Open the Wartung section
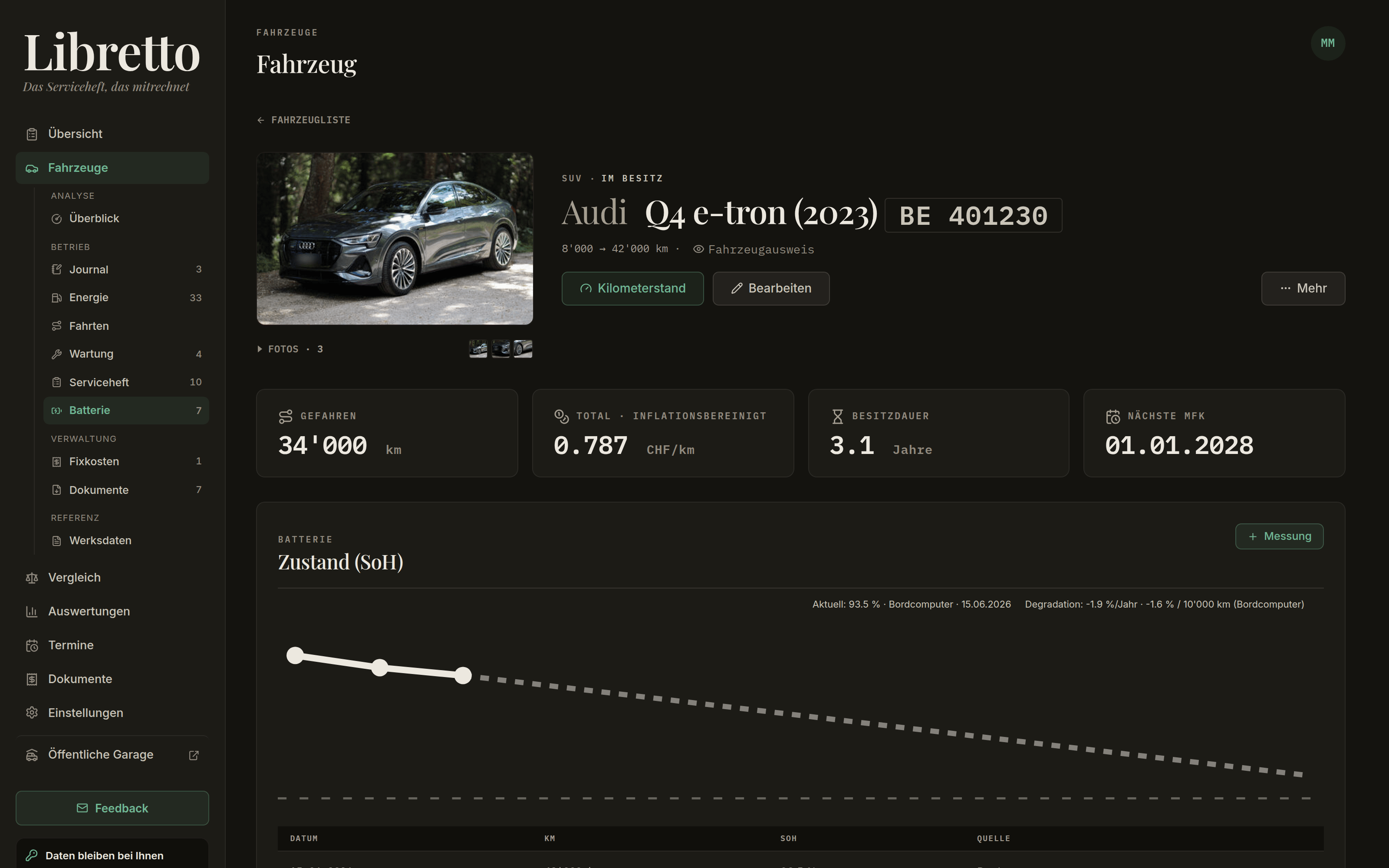This screenshot has height=868, width=1389. click(126, 354)
